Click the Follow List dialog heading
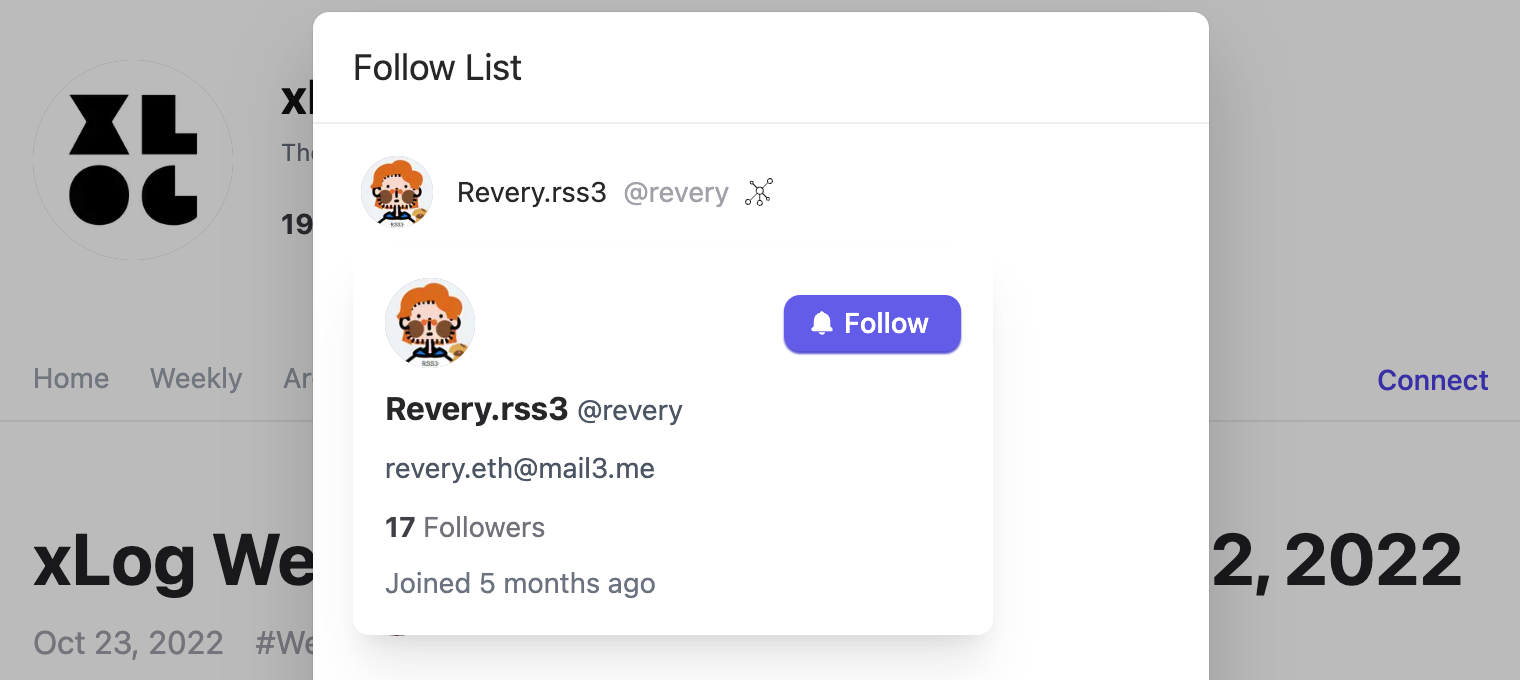 (437, 68)
